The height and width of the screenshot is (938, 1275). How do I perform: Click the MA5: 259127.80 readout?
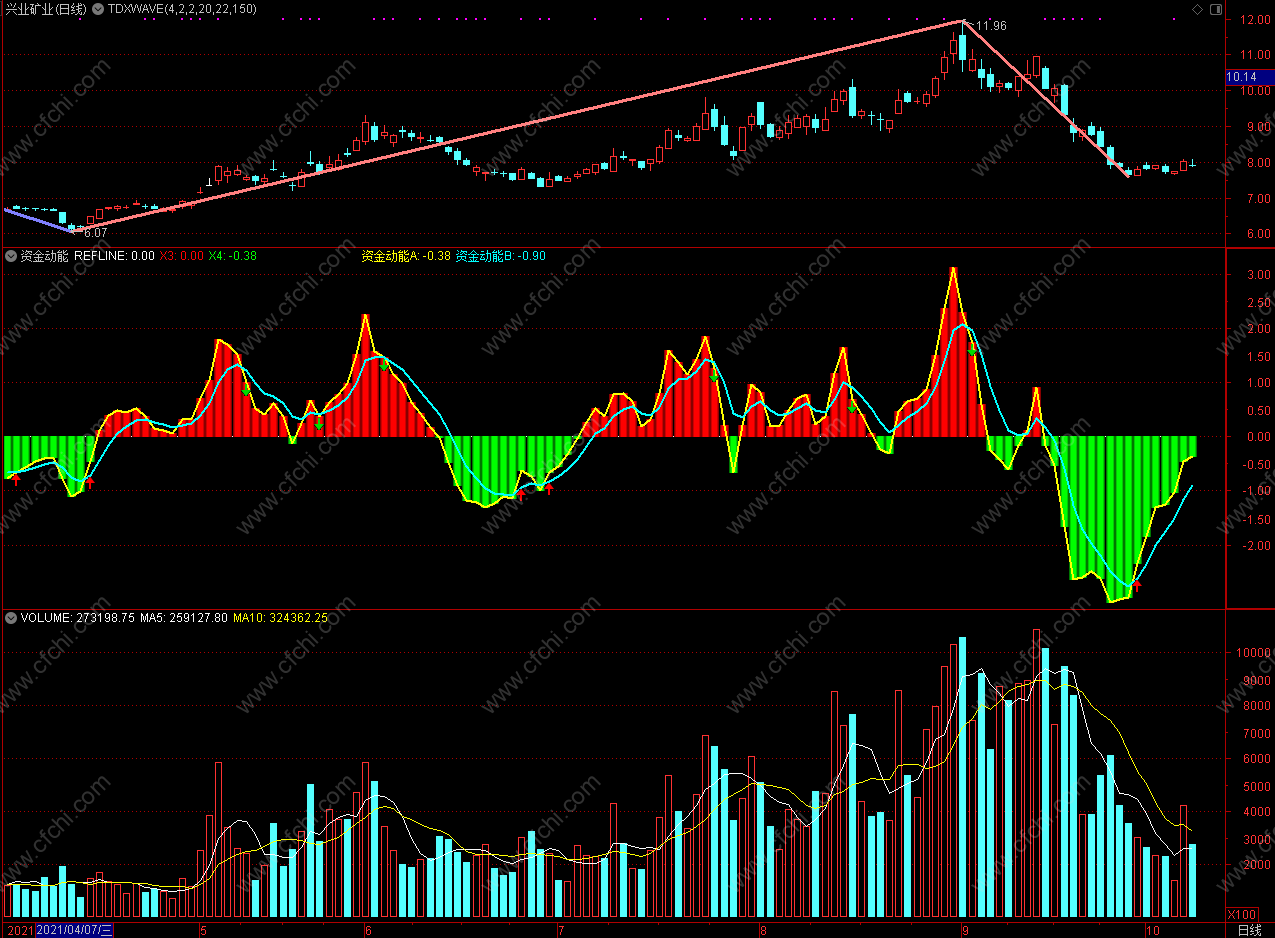[x=184, y=618]
